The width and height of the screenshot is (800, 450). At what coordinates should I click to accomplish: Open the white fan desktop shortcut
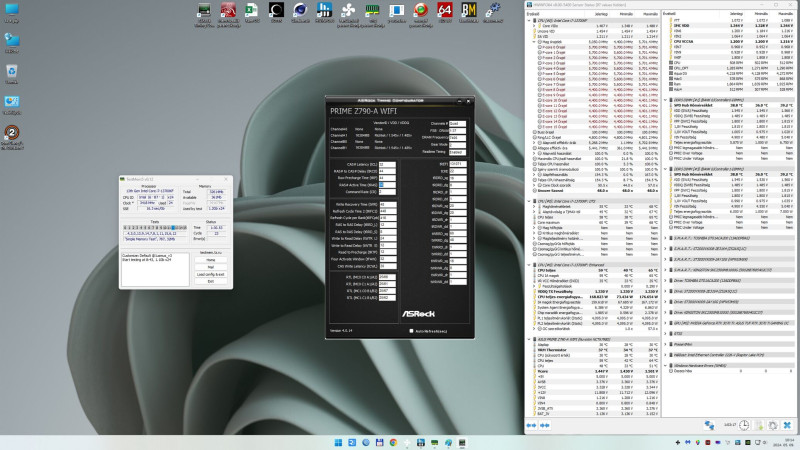[x=348, y=10]
